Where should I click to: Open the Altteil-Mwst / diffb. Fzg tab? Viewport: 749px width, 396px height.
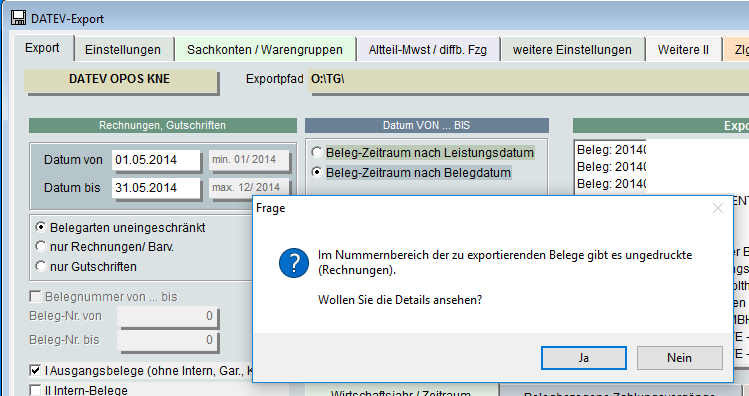coord(428,50)
